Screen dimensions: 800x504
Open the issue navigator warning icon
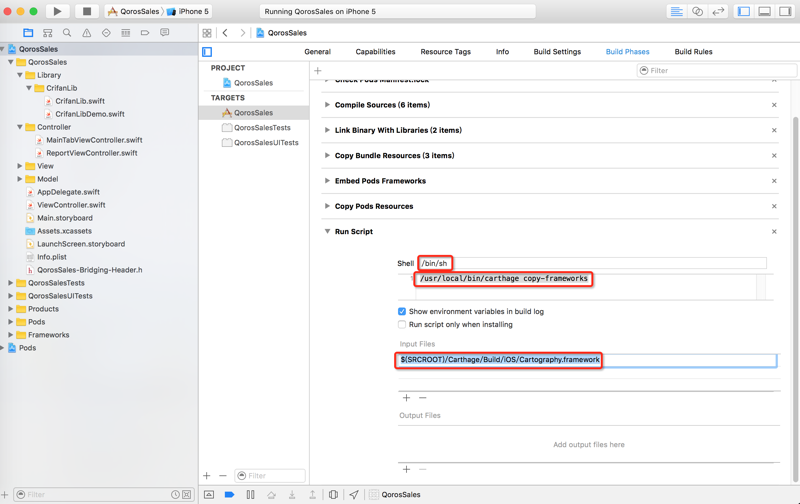tap(87, 33)
